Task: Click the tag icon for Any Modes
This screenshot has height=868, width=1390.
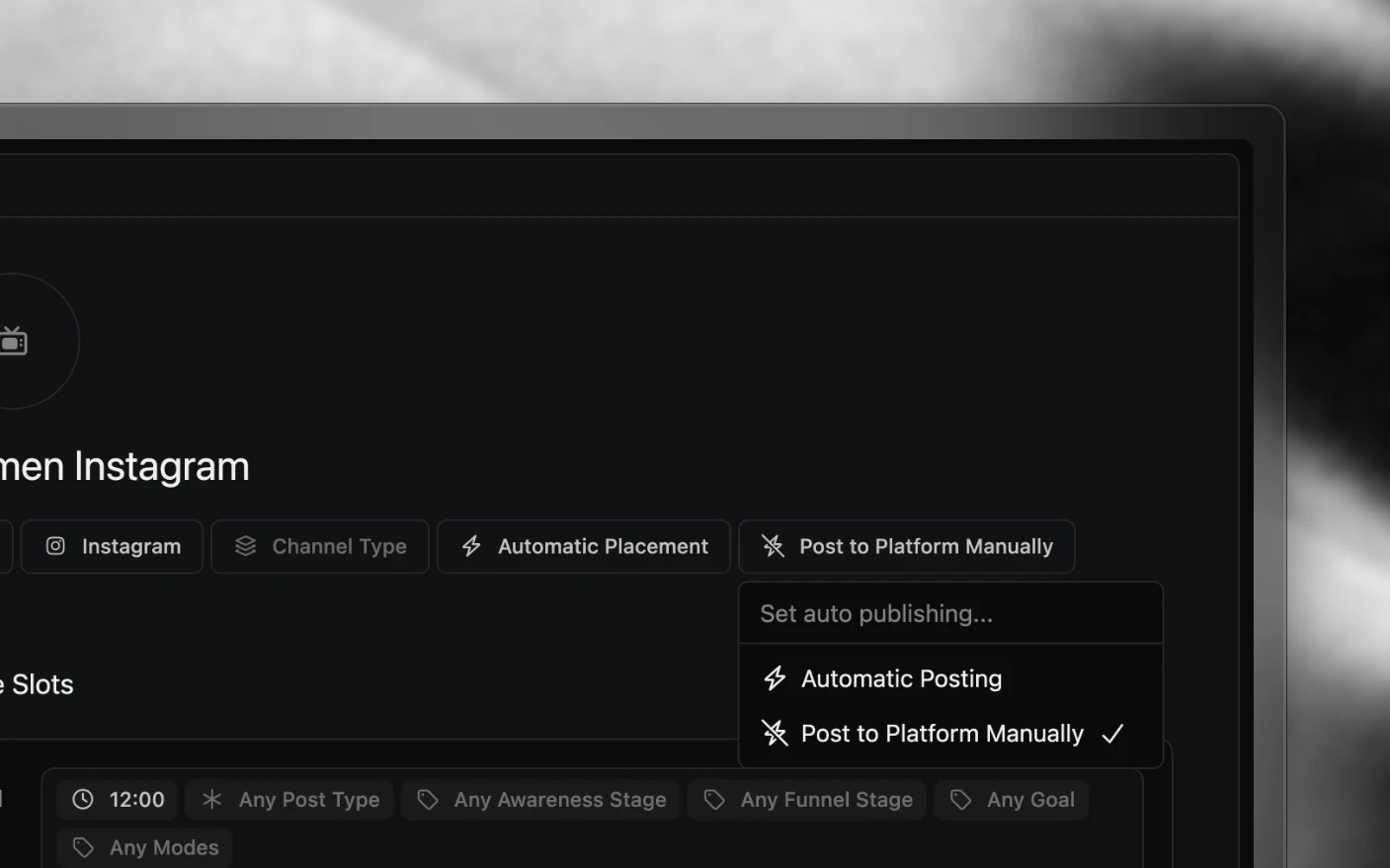Action: pyautogui.click(x=84, y=847)
